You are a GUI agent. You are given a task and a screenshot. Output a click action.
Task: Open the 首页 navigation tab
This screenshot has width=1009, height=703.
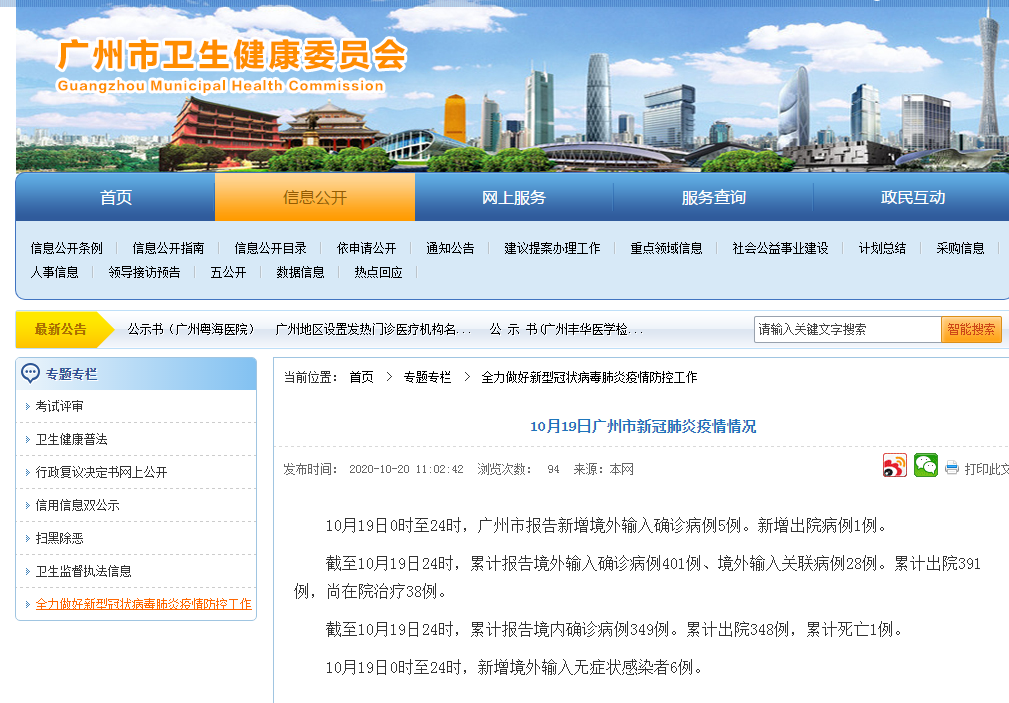(x=115, y=198)
